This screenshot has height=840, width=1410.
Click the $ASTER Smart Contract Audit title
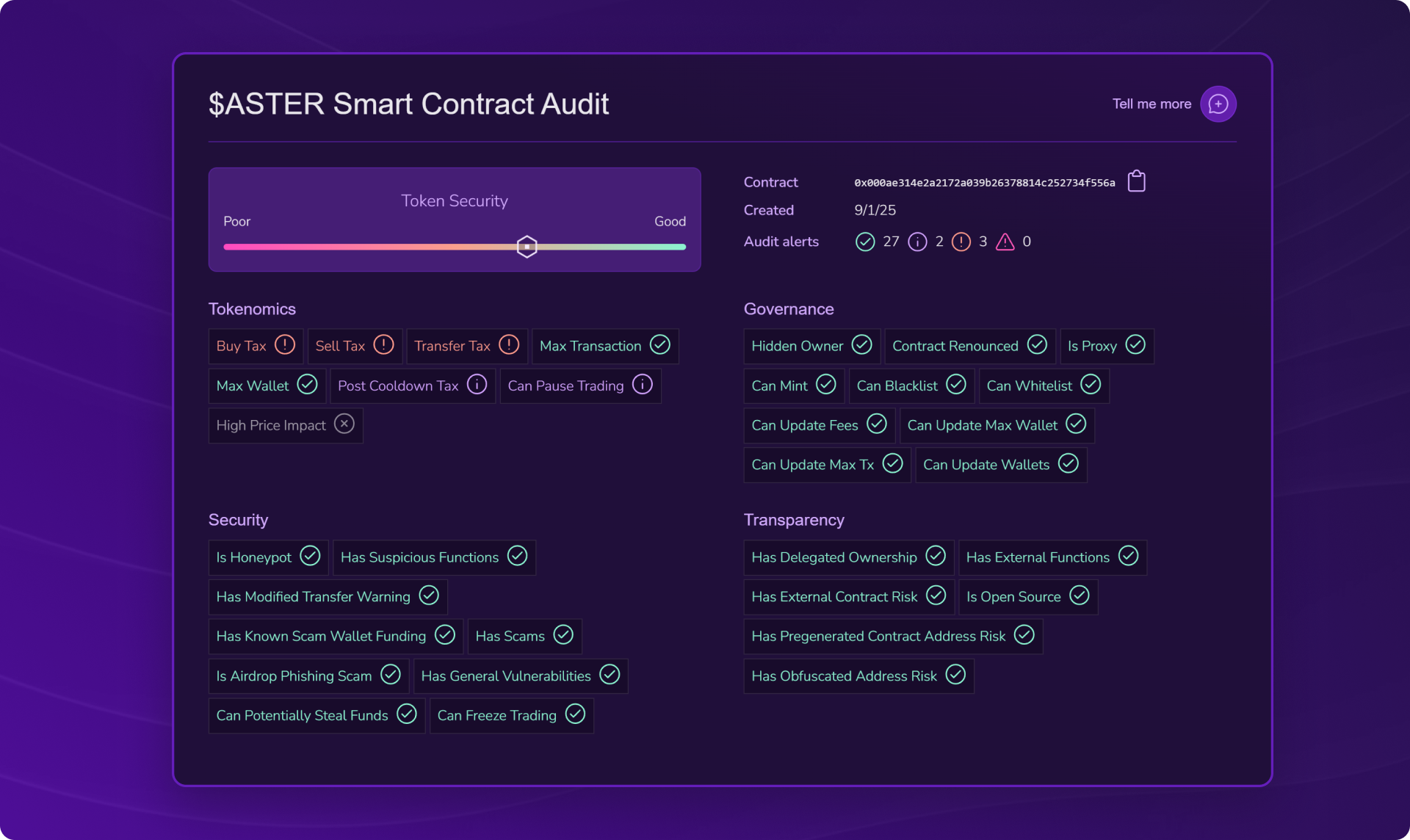[408, 104]
